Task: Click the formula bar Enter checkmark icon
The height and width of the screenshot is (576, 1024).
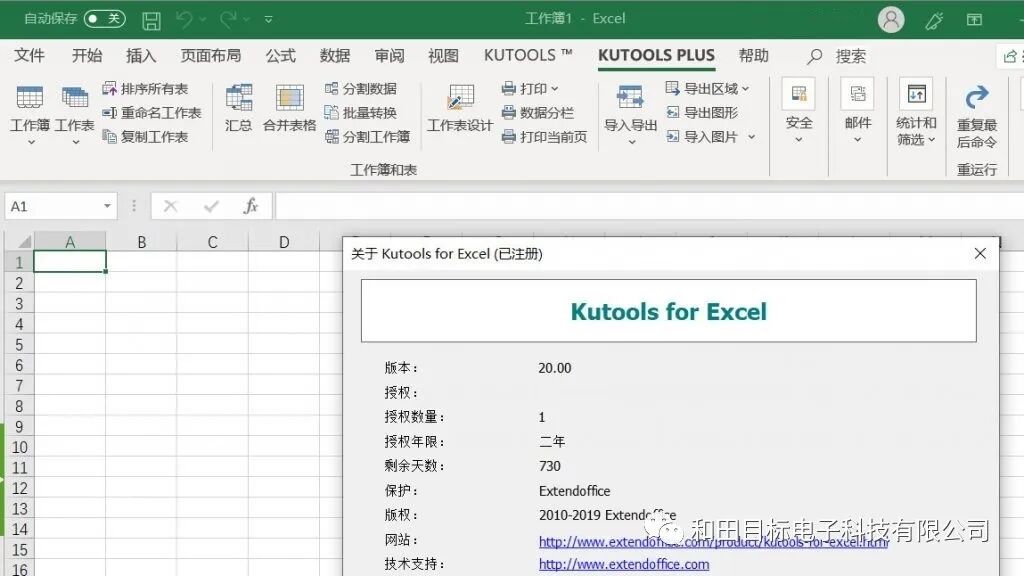Action: point(211,206)
